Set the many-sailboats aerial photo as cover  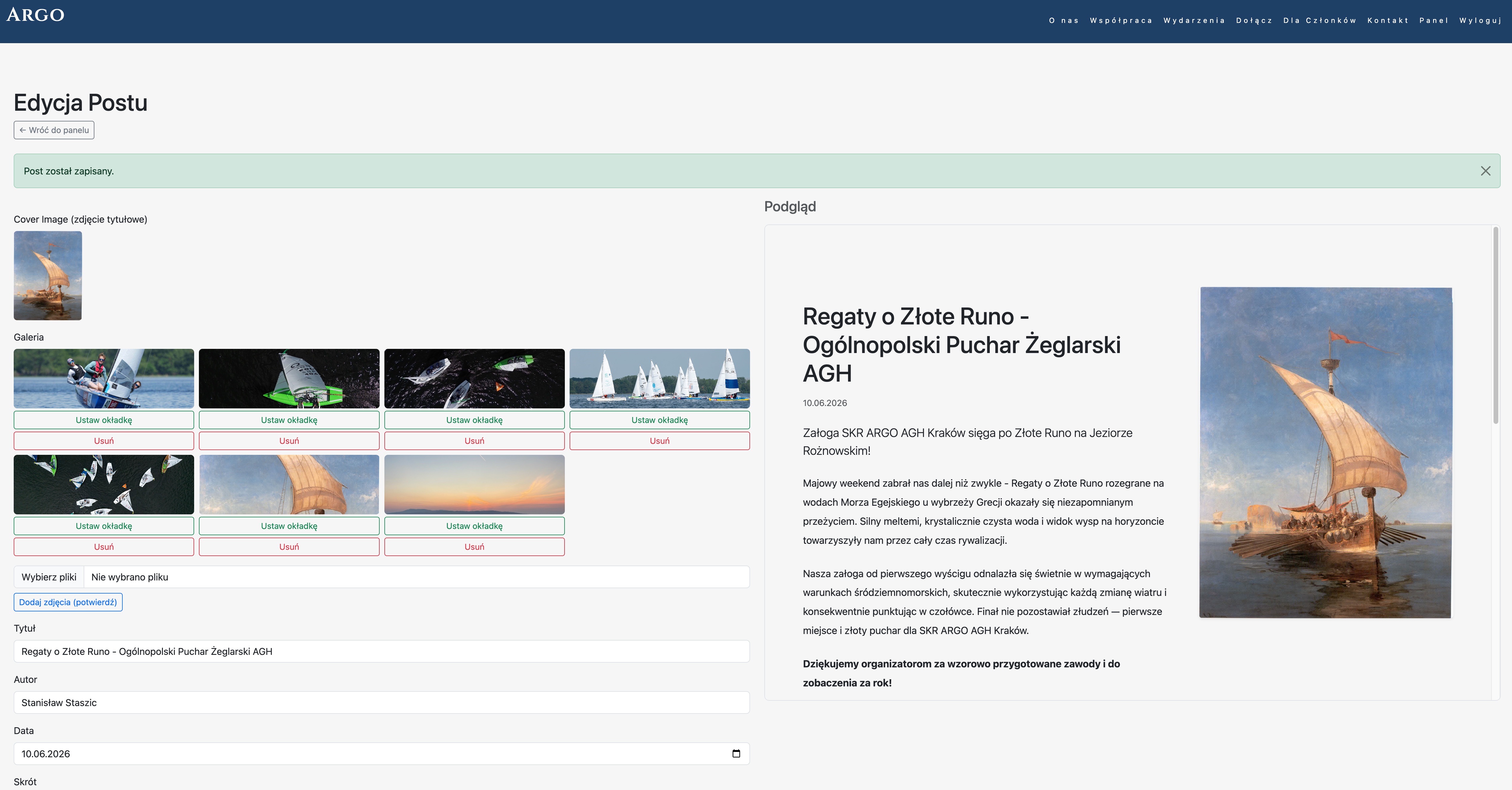104,526
